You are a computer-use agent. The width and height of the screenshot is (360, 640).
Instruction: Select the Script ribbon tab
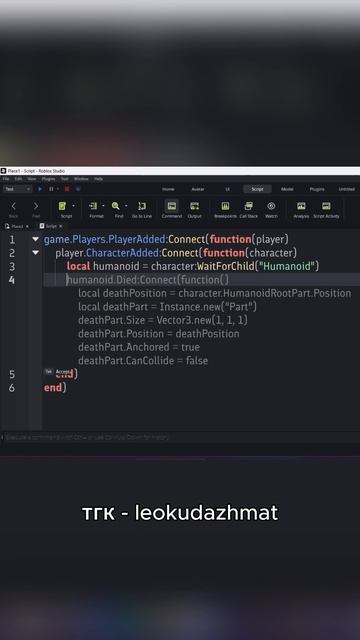pyautogui.click(x=257, y=189)
